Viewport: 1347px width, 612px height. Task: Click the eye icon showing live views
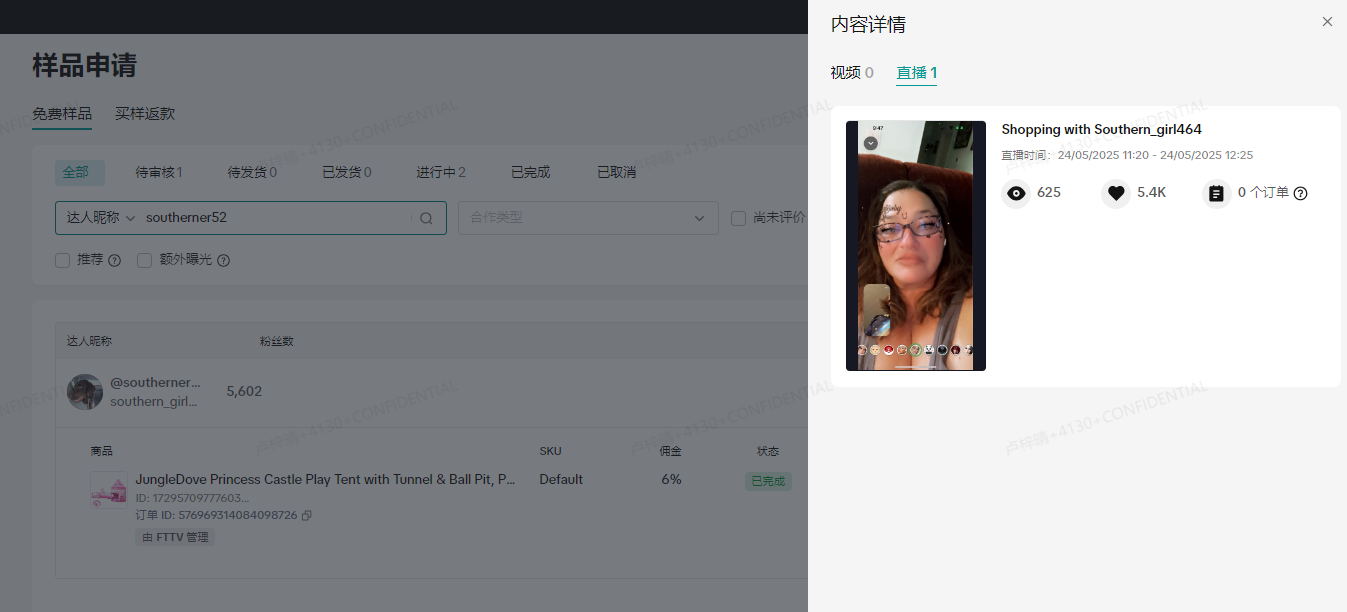coord(1016,193)
